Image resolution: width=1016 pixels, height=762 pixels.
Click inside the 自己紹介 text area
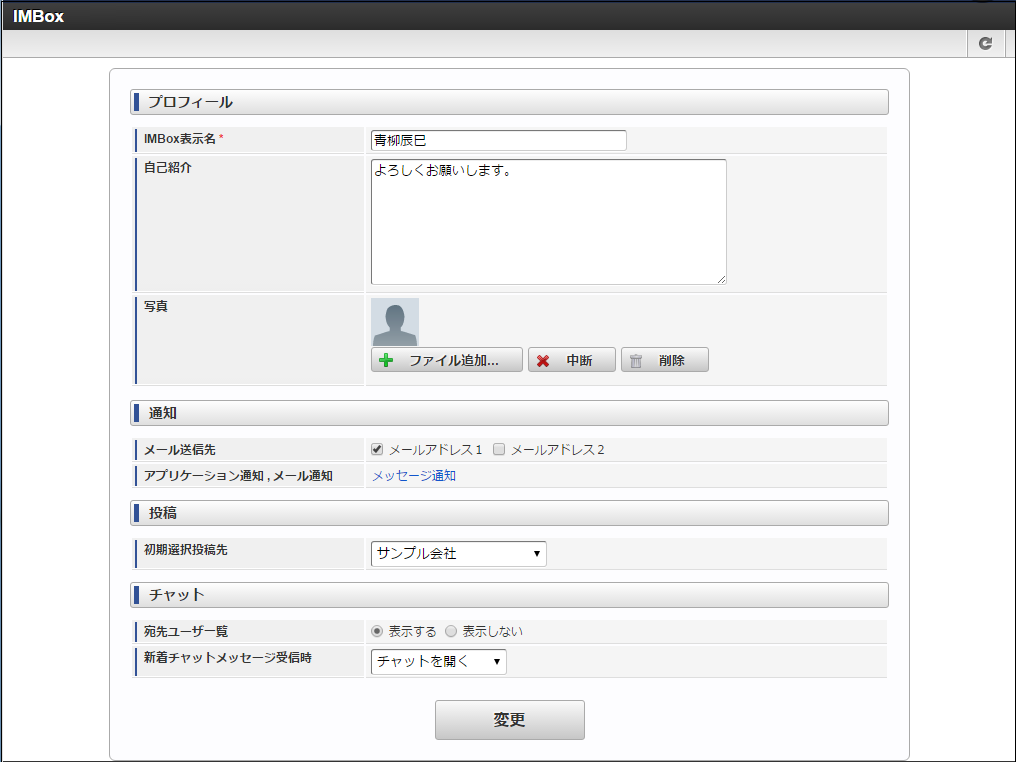coord(549,222)
